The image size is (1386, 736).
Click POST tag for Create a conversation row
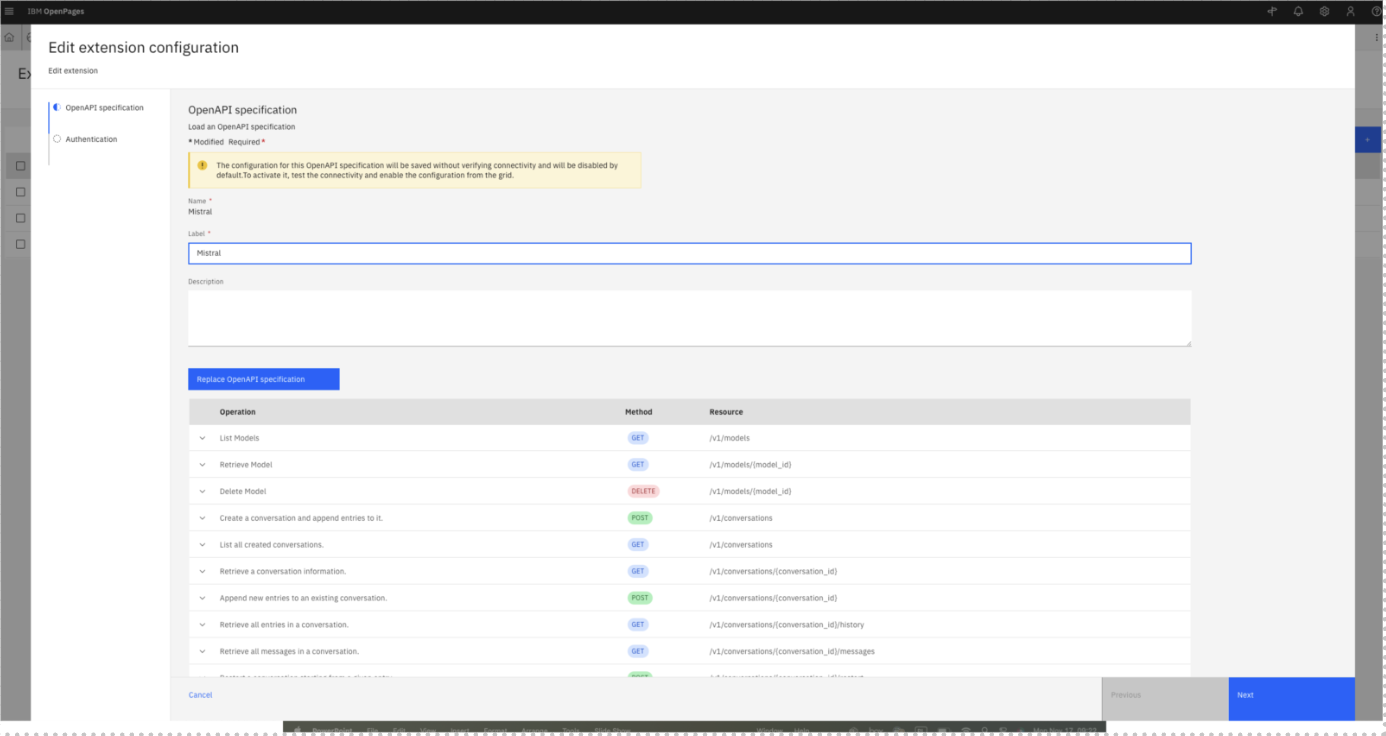pos(640,518)
